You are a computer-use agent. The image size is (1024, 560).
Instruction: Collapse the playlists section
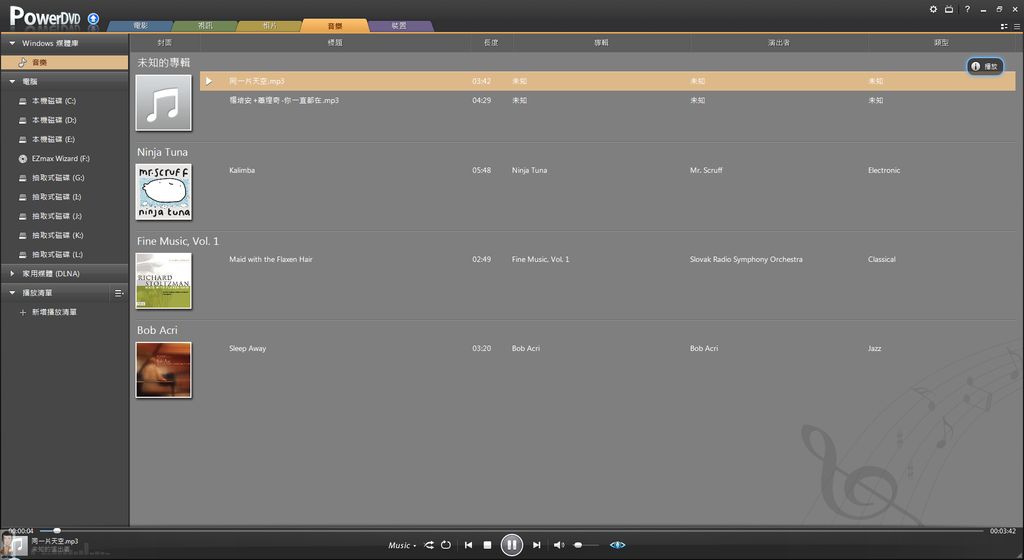pos(12,293)
